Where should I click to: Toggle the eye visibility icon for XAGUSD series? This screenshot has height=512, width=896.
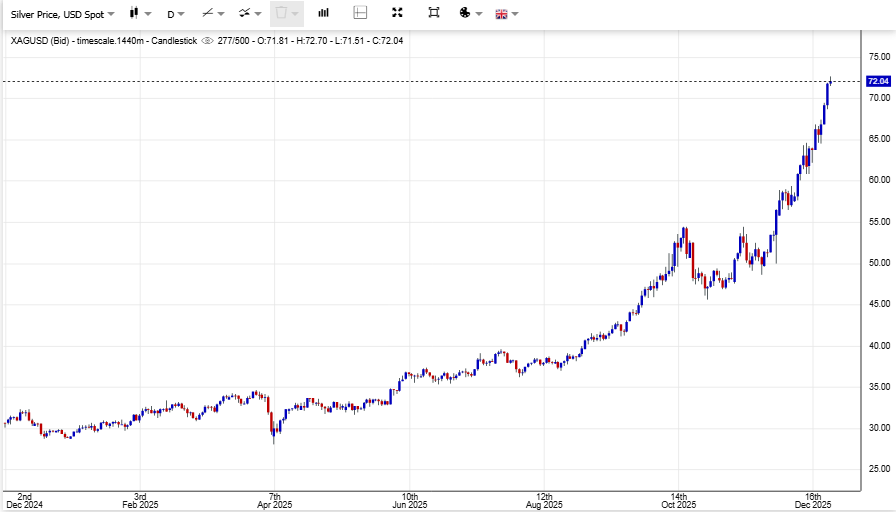(x=207, y=41)
